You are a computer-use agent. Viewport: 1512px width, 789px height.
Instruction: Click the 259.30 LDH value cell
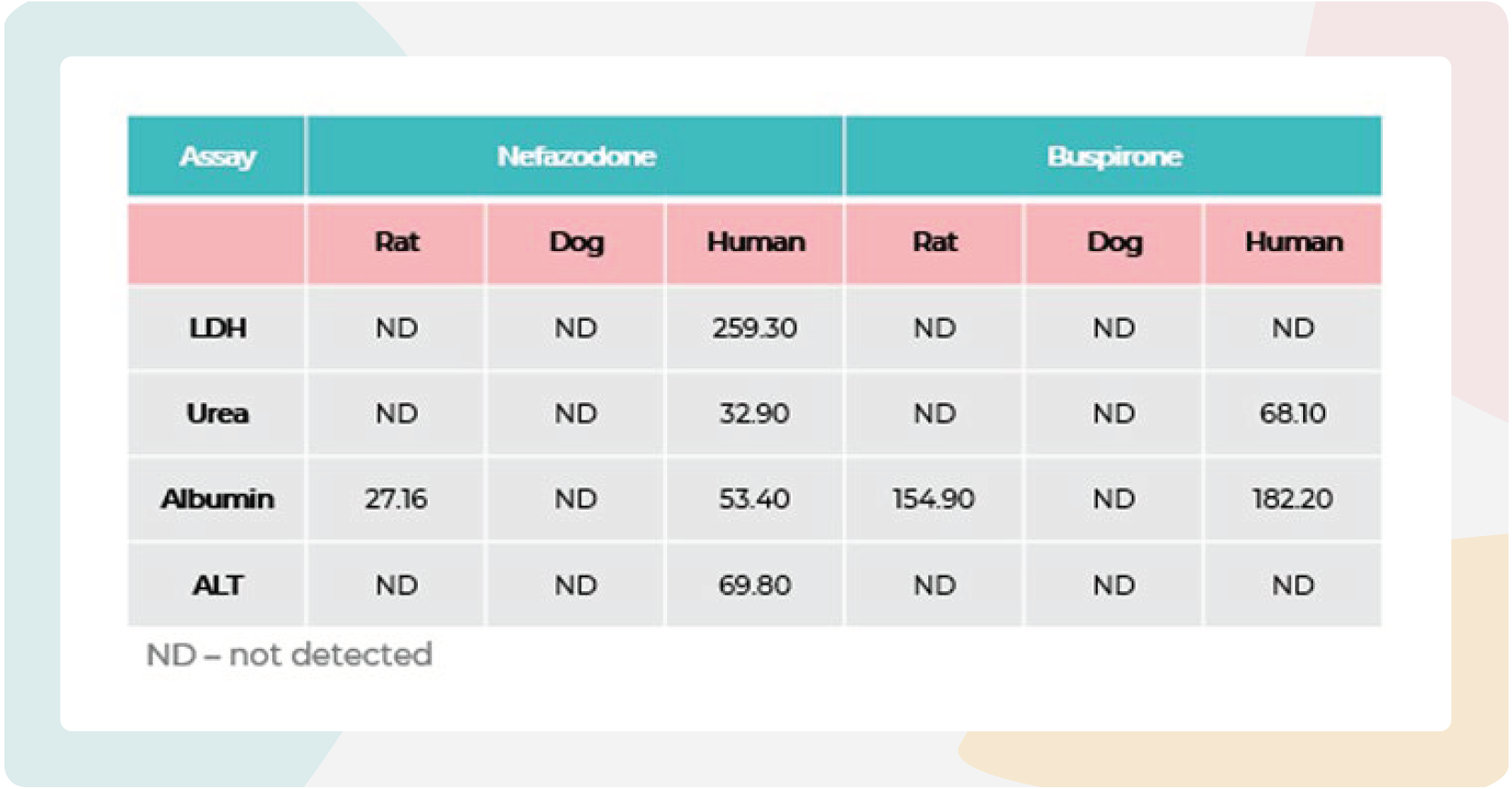(754, 328)
